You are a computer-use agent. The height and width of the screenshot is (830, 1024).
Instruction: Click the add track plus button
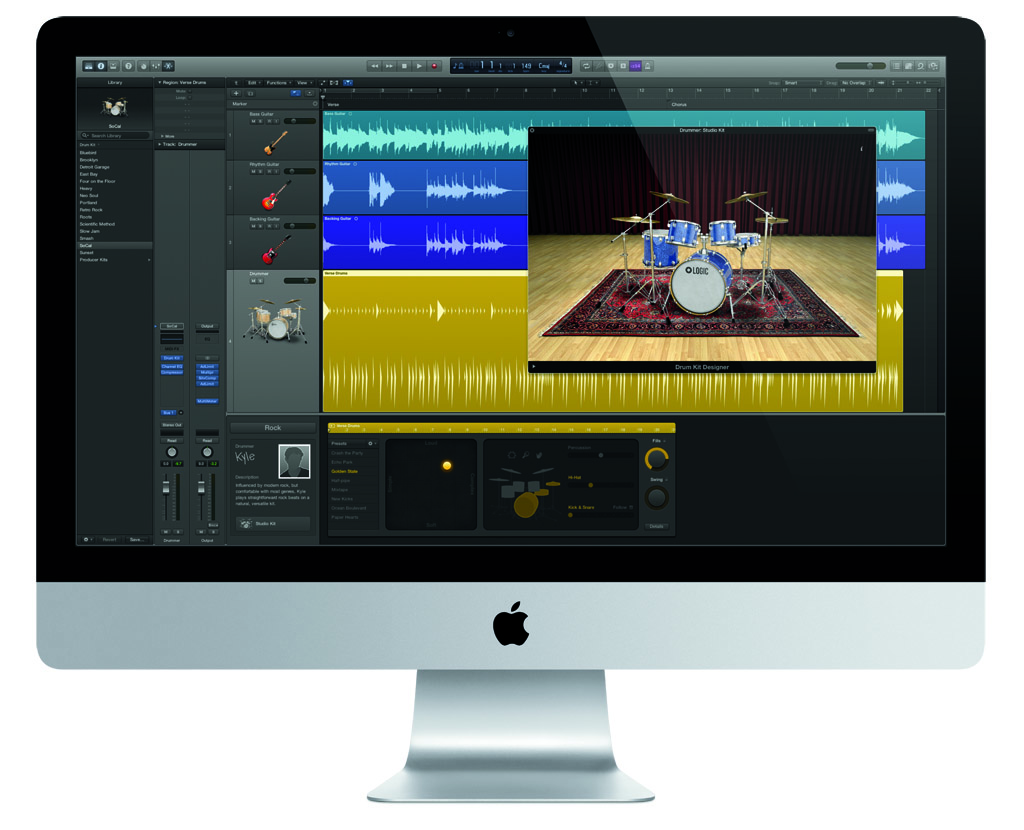pos(236,93)
